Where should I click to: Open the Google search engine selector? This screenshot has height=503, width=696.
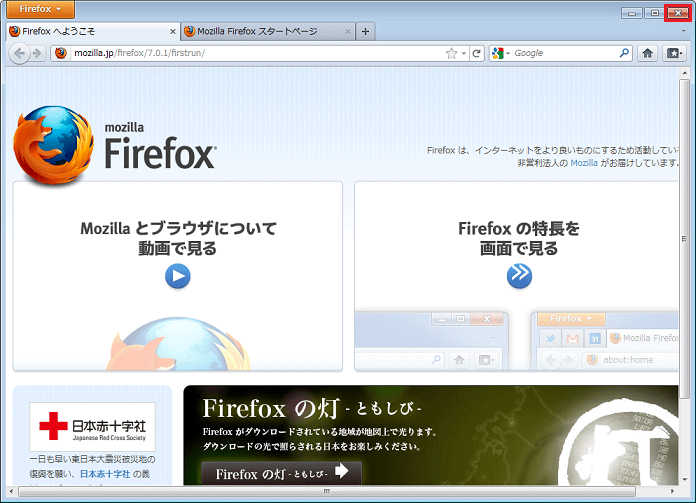click(501, 53)
